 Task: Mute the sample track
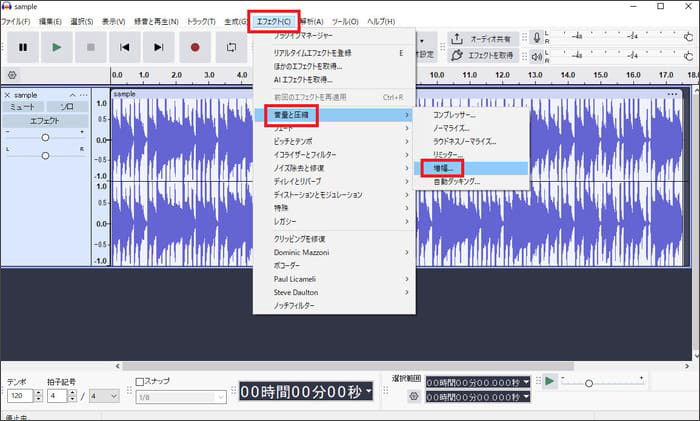coord(23,107)
